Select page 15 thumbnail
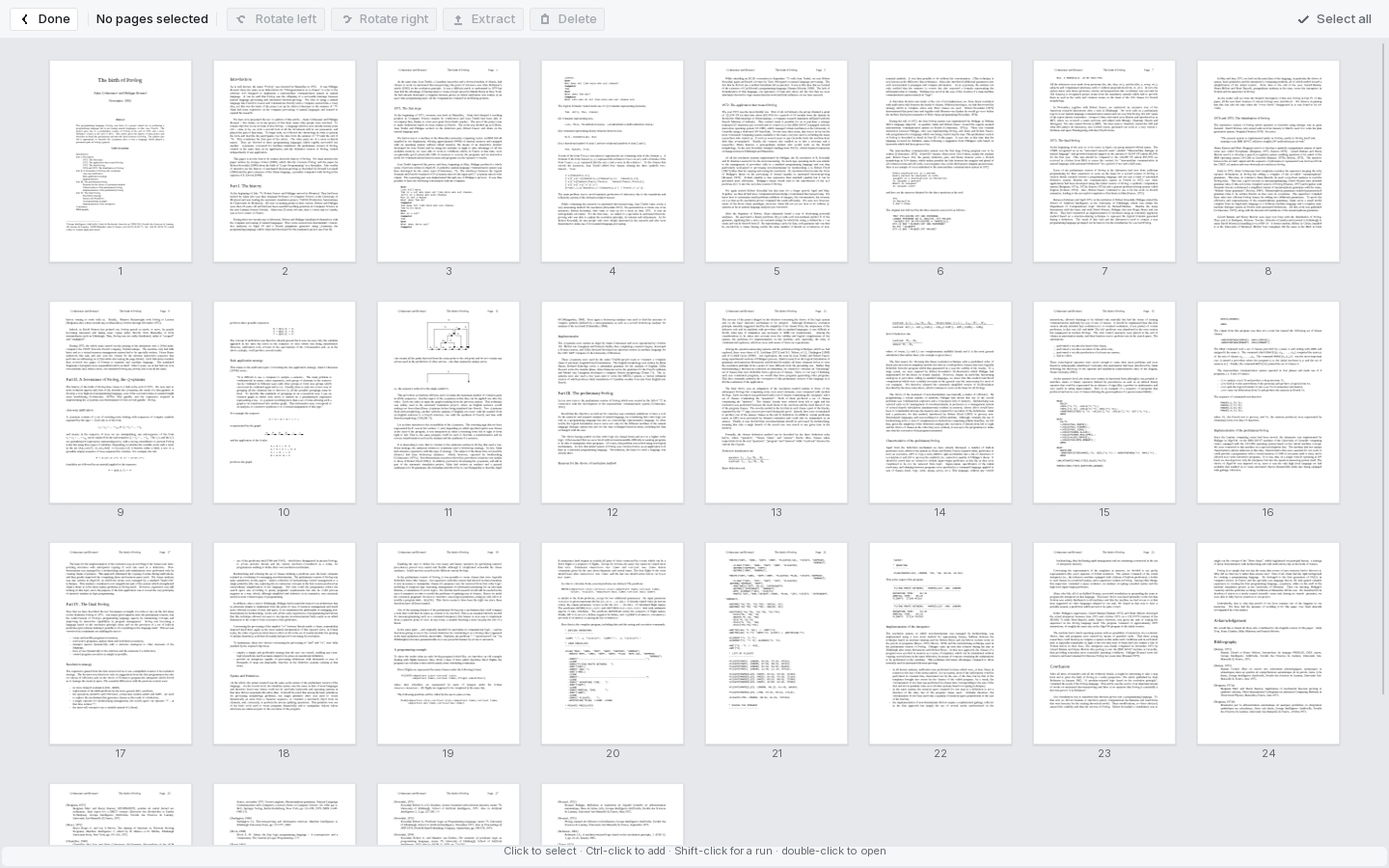 [x=1104, y=402]
